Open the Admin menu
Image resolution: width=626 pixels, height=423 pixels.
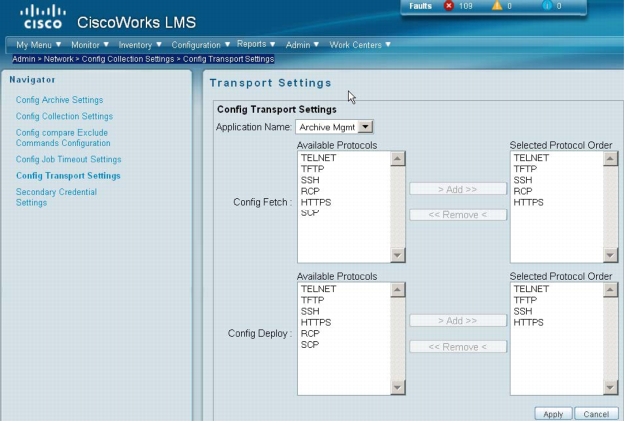[x=302, y=45]
